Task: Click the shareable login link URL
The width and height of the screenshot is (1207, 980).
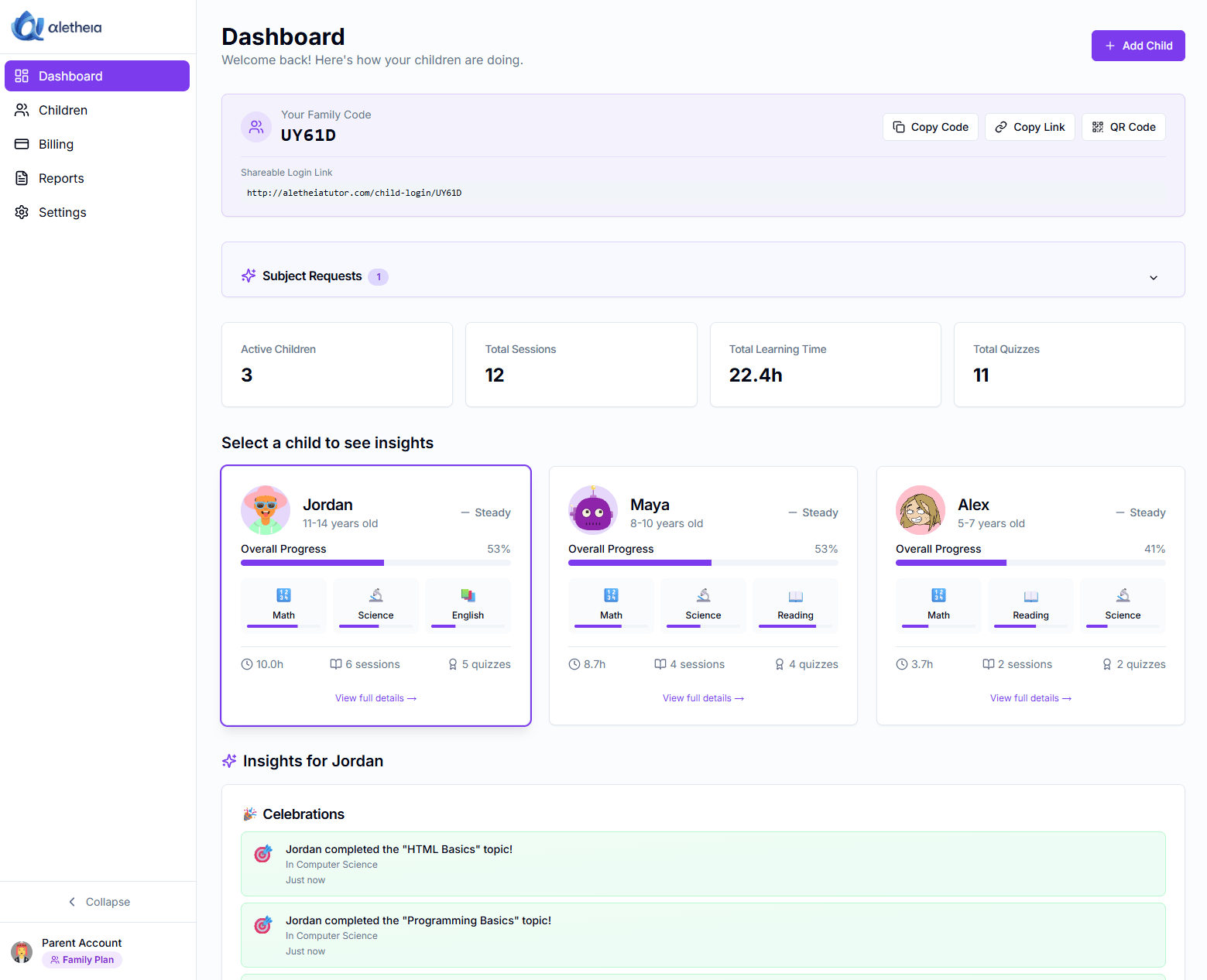Action: coord(354,193)
